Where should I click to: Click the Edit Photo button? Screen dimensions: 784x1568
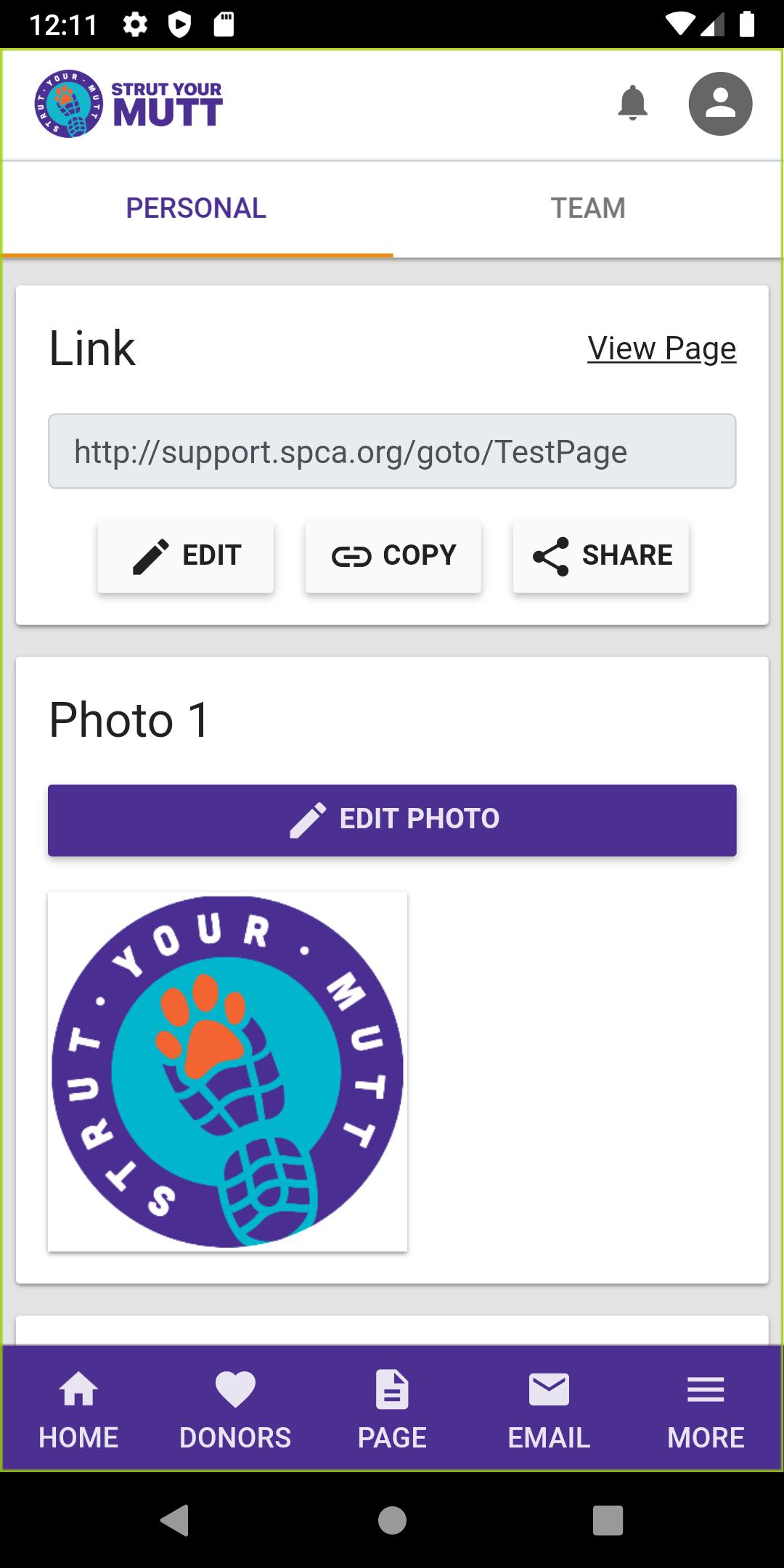(x=392, y=820)
